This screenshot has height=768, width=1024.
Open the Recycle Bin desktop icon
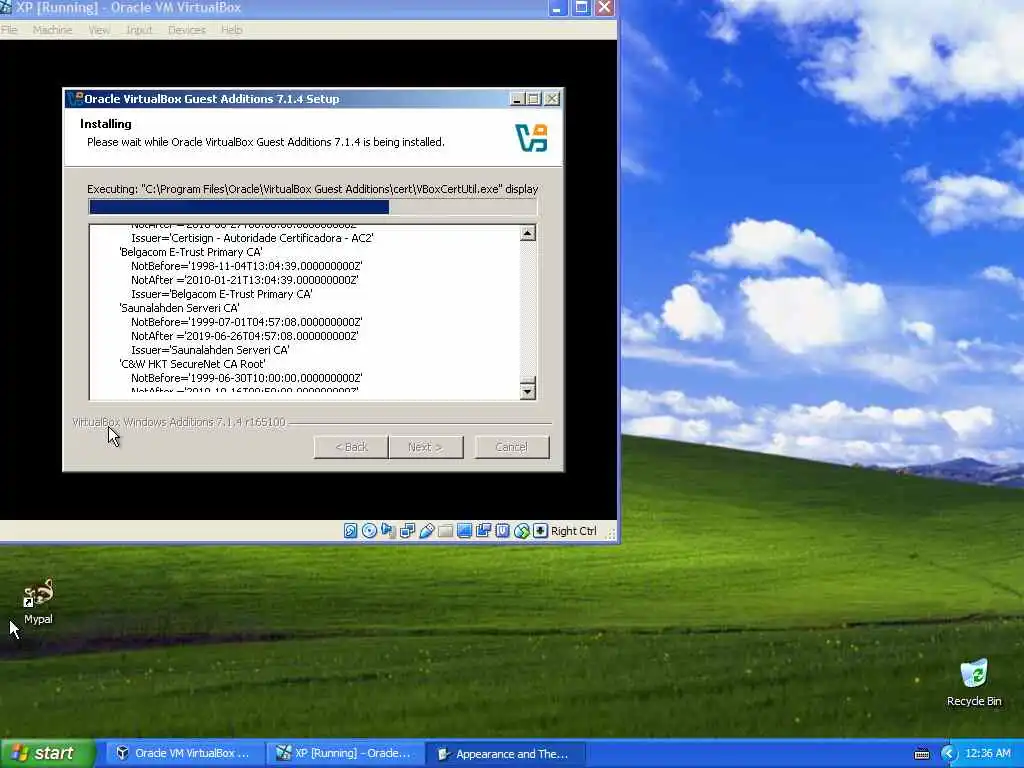pos(974,674)
